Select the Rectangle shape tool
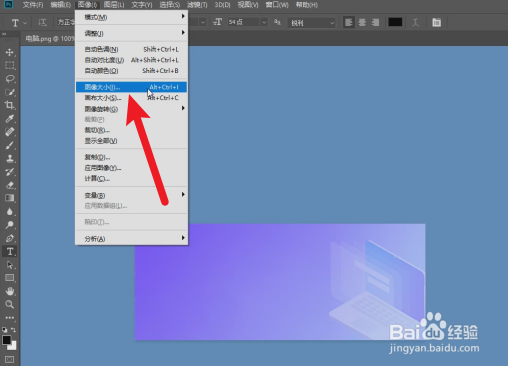The width and height of the screenshot is (508, 366). point(10,278)
